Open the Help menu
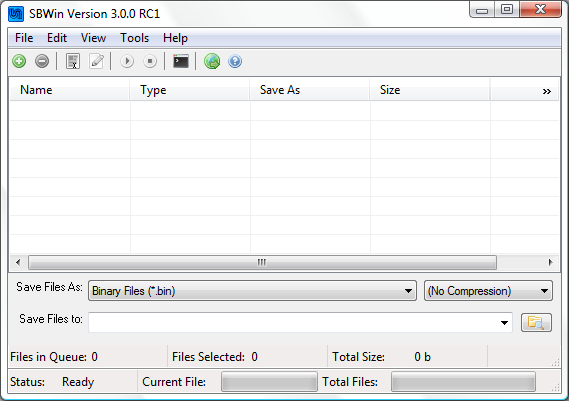 tap(175, 38)
